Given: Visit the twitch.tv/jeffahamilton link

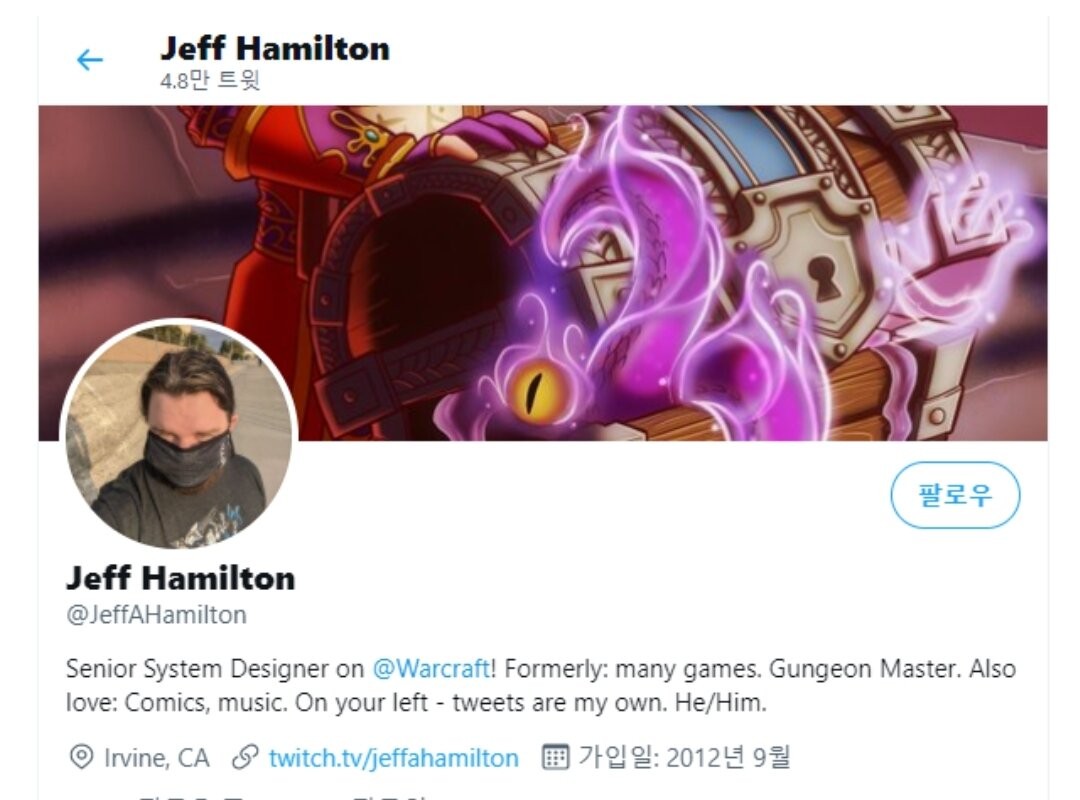Looking at the screenshot, I should coord(393,758).
